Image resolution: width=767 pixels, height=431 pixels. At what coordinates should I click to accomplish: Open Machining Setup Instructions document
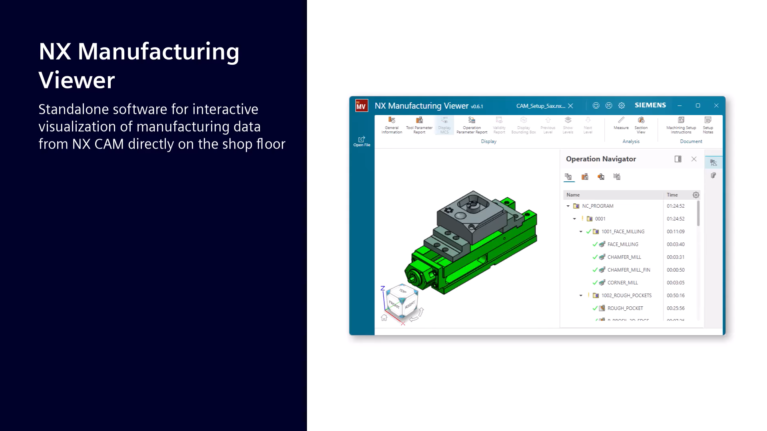(x=681, y=125)
